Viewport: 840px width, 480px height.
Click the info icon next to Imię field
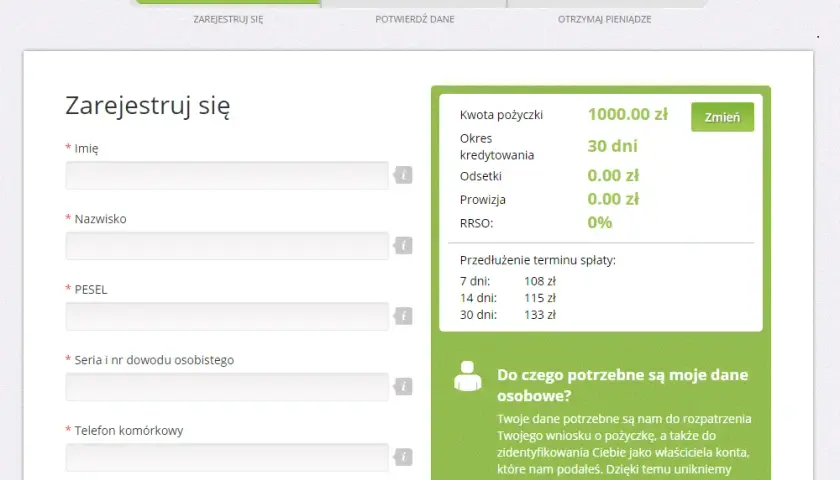pos(403,175)
